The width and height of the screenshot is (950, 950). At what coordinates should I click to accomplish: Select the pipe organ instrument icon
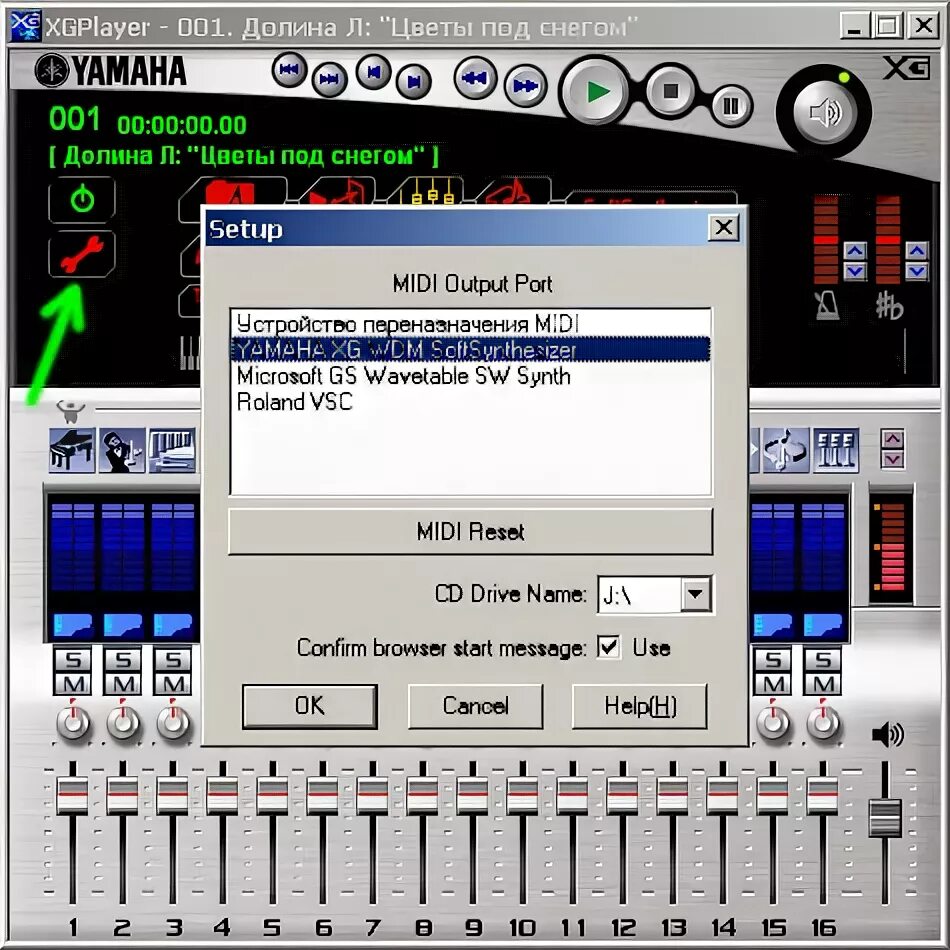tap(172, 450)
